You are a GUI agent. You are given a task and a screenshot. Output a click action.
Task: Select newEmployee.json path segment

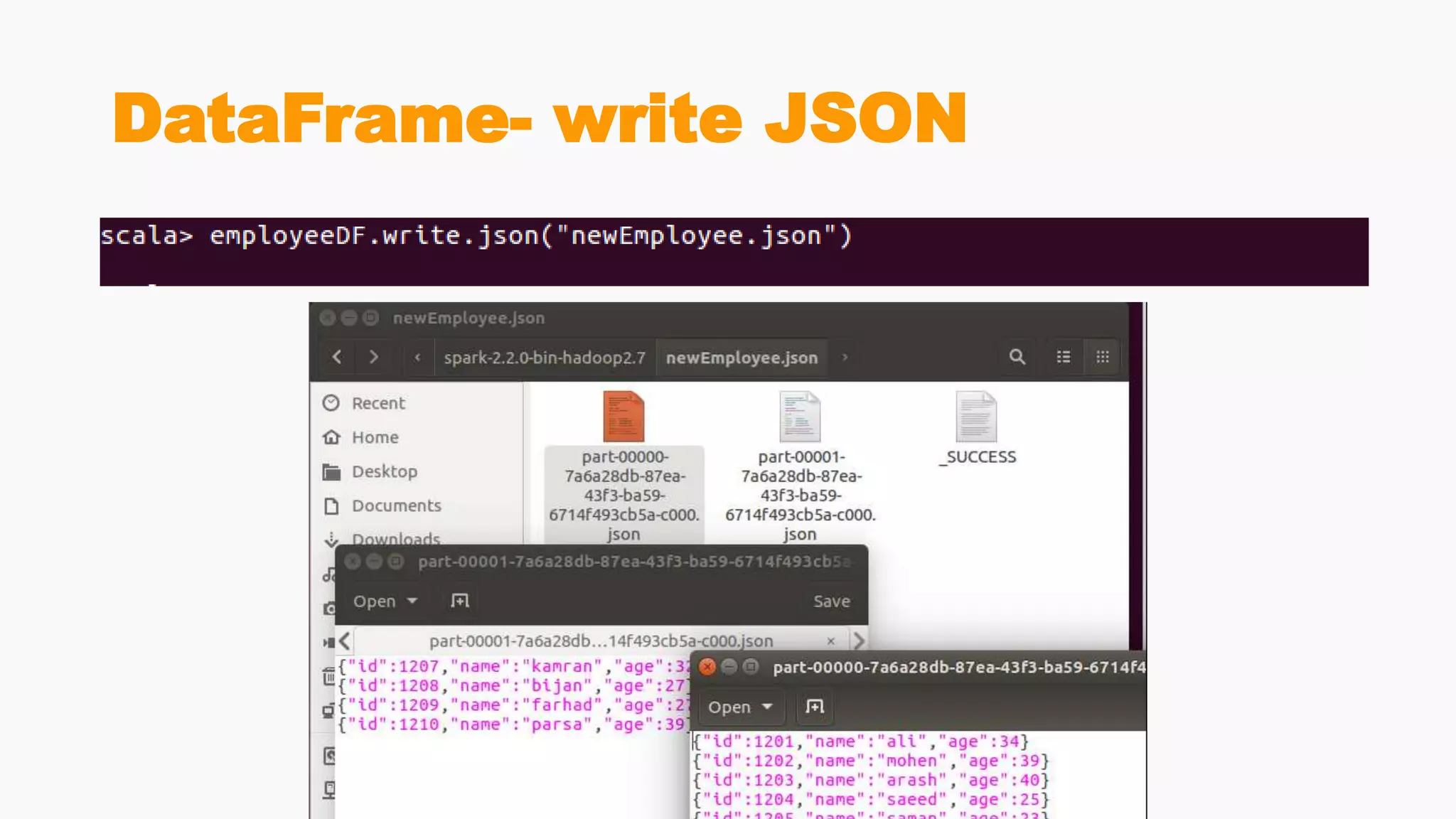tap(742, 358)
